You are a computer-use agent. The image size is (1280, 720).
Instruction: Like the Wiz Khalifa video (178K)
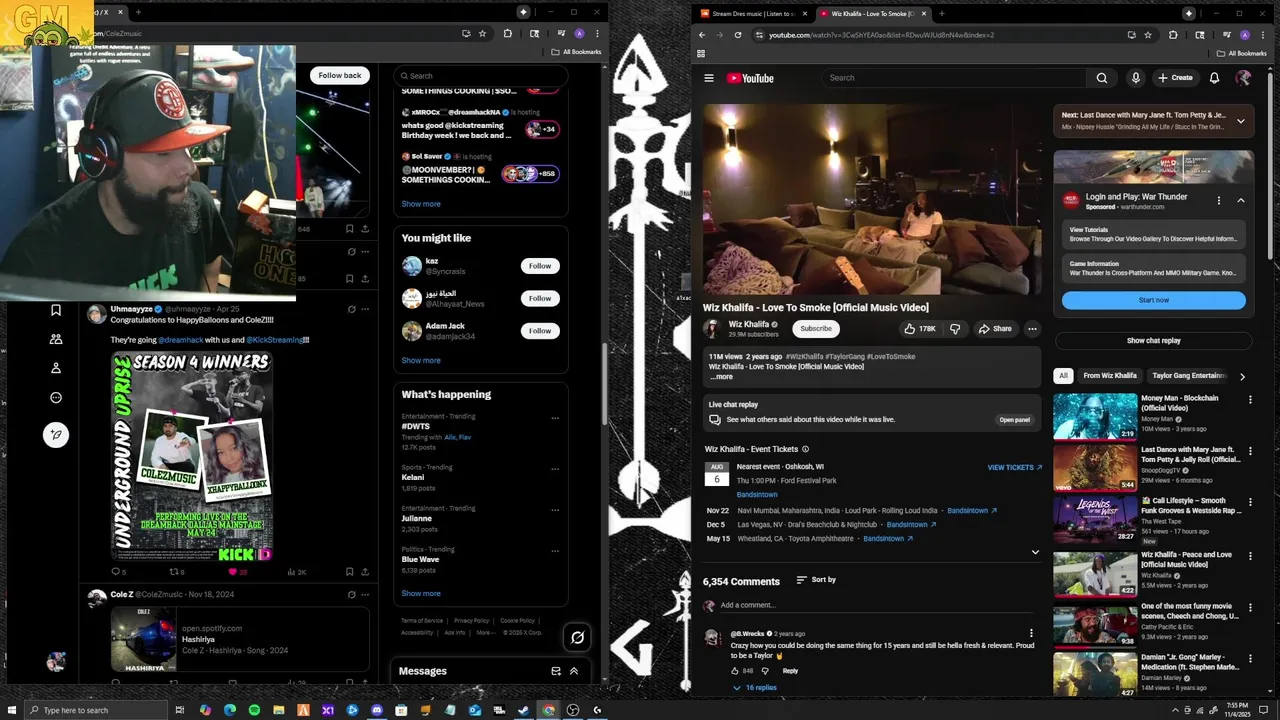[x=919, y=329]
